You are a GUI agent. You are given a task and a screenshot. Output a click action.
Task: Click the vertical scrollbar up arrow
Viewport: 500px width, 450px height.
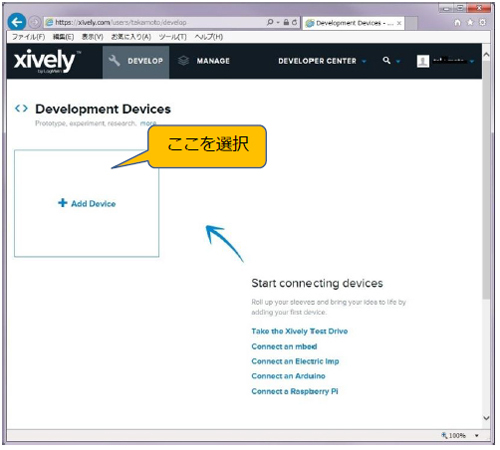(486, 54)
